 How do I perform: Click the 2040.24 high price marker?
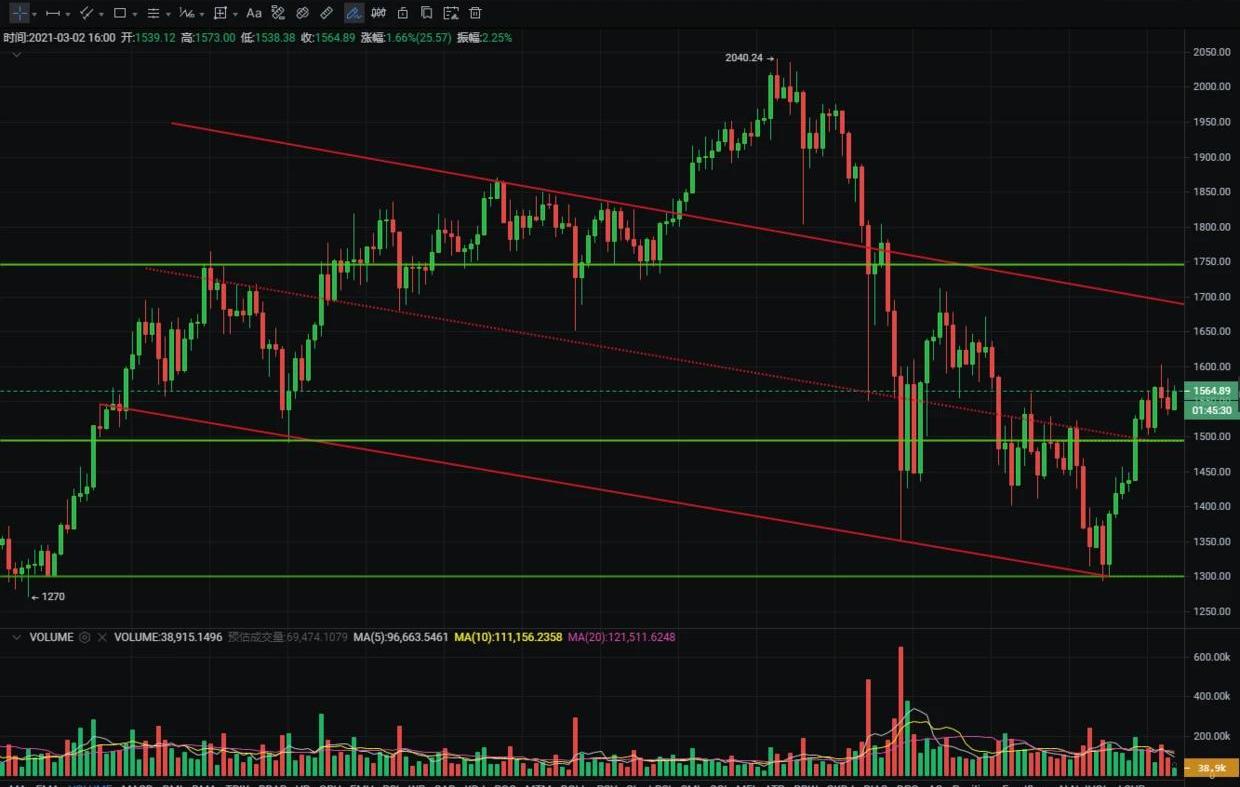[744, 58]
